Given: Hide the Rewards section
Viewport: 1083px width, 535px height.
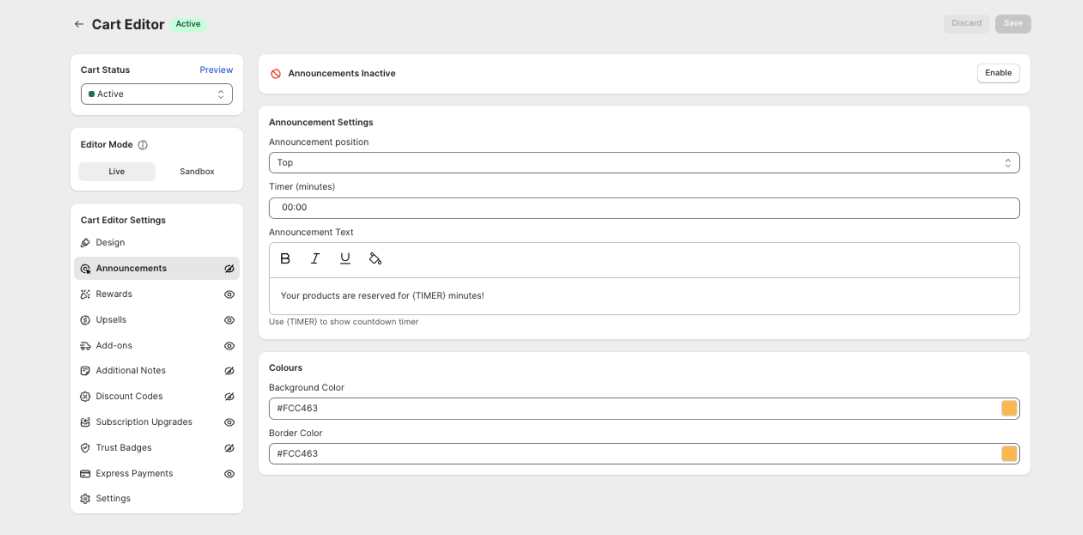Looking at the screenshot, I should pyautogui.click(x=230, y=294).
